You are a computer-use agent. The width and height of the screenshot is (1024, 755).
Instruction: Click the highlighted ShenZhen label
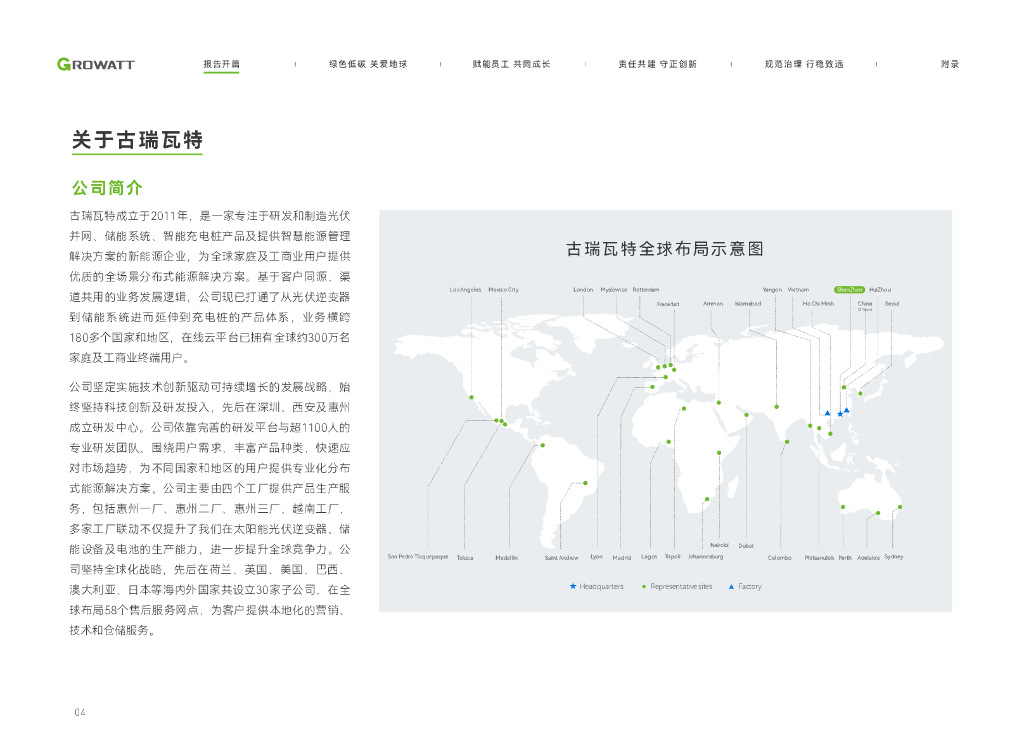849,289
